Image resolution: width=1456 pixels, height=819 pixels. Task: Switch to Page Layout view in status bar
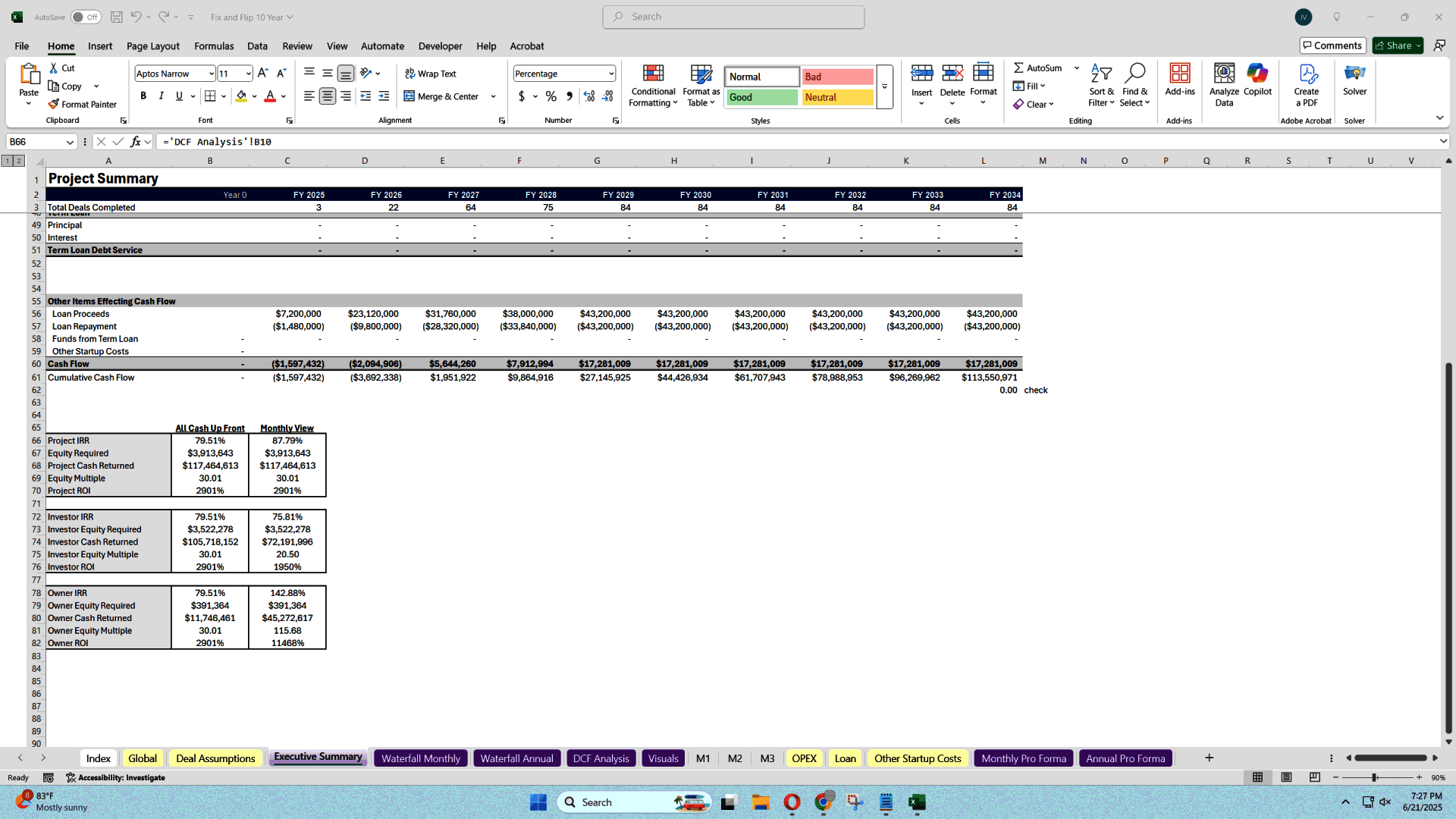pos(1286,777)
